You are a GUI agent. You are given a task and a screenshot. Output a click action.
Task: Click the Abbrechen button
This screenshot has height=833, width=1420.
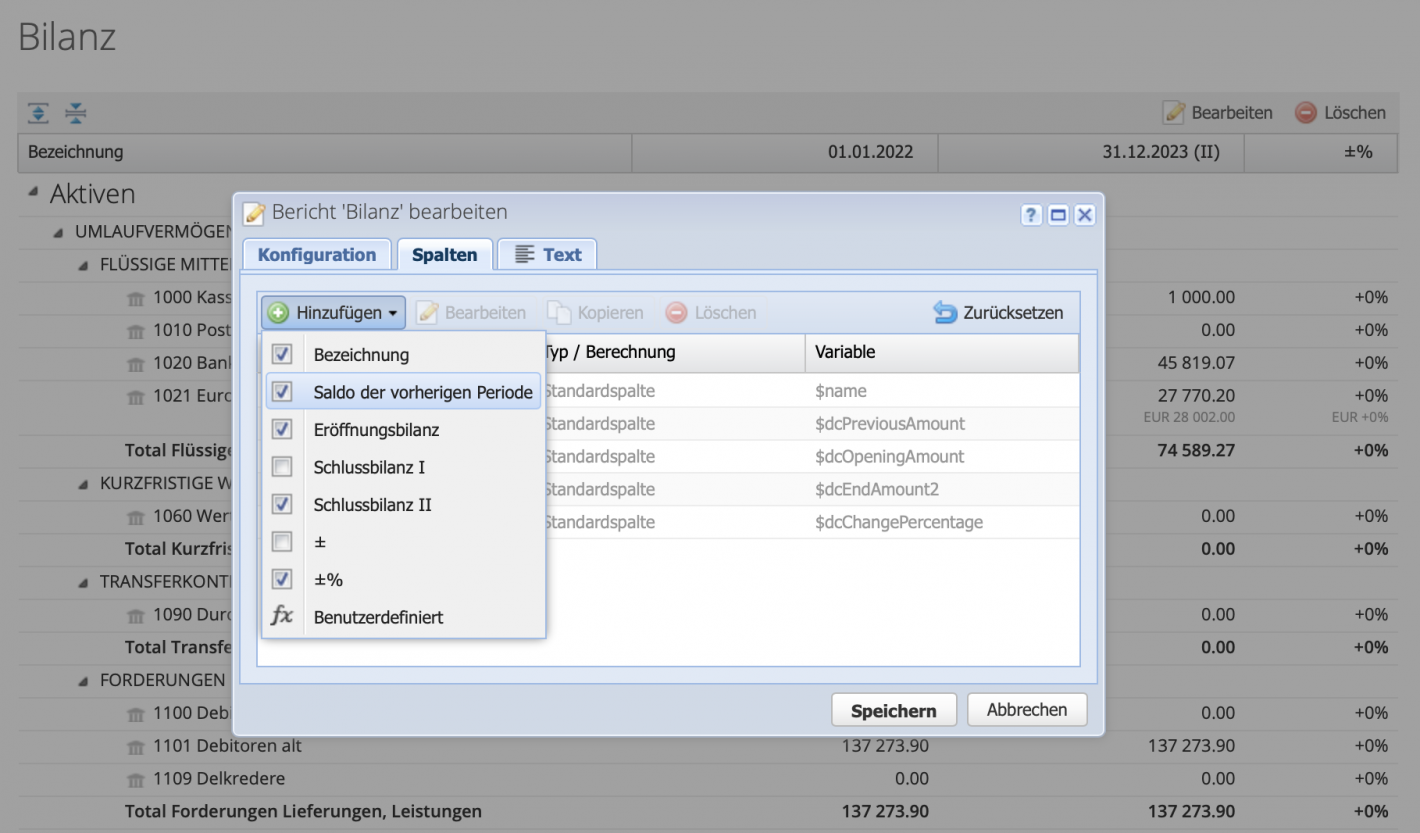pyautogui.click(x=1026, y=710)
